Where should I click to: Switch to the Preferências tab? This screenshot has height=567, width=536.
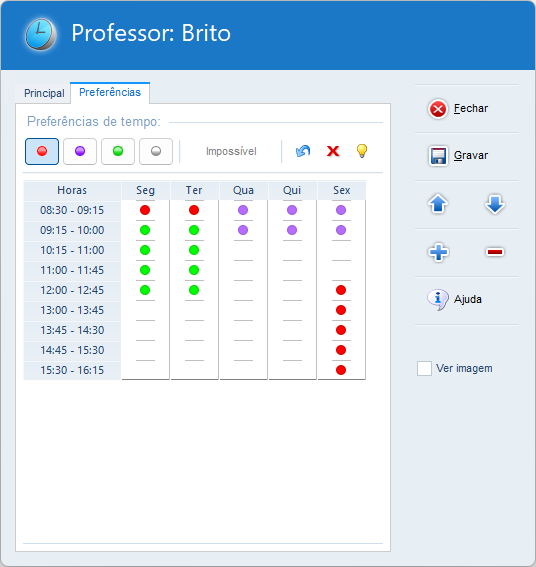click(x=110, y=93)
